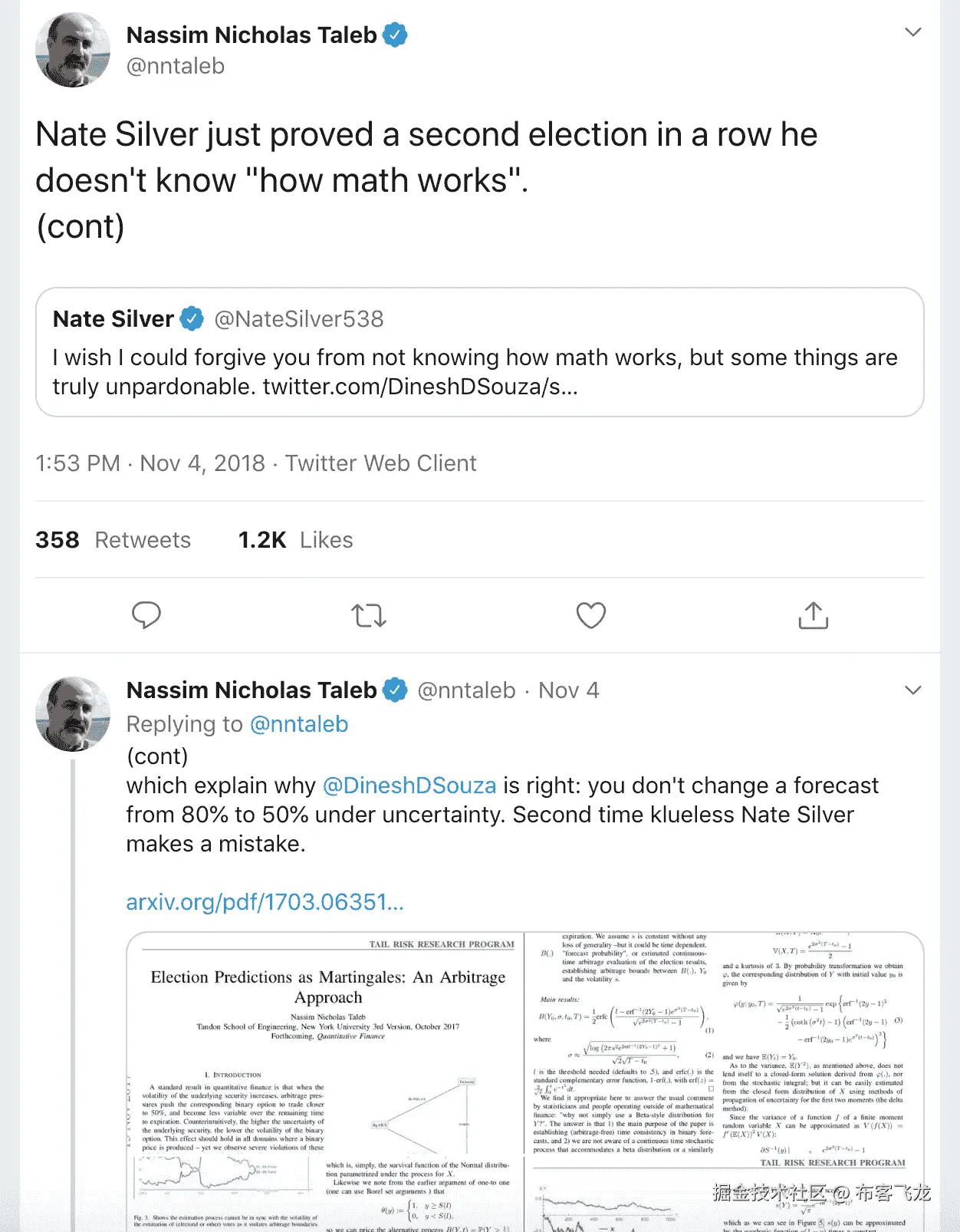Follow the @DineshDSouza mention link
960x1232 pixels.
409,786
